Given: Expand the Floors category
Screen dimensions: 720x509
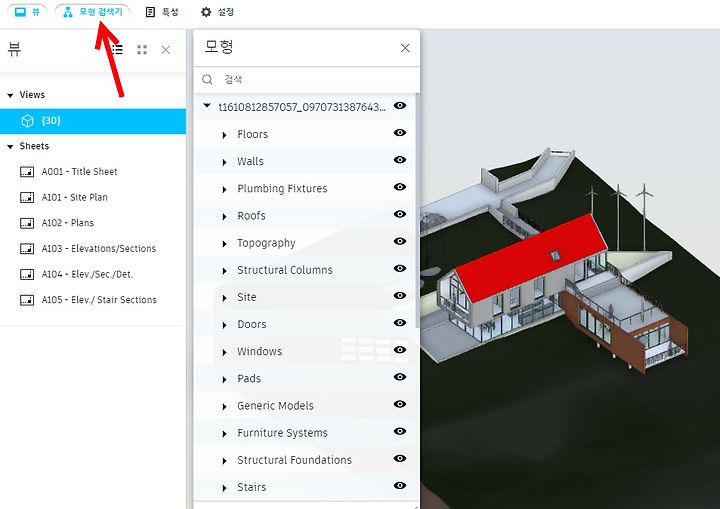Looking at the screenshot, I should click(x=224, y=135).
